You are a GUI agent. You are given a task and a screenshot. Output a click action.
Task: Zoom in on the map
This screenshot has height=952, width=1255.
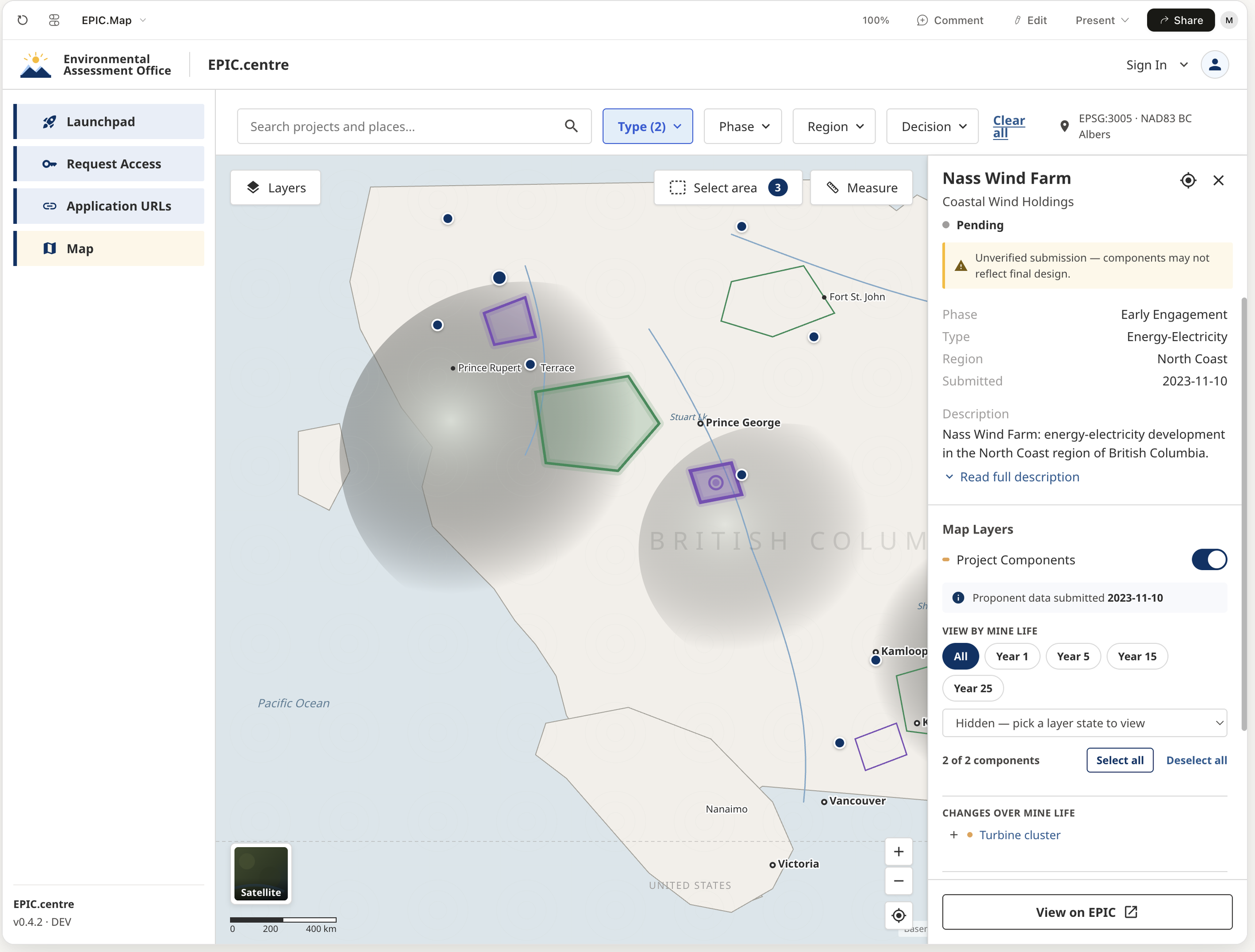899,852
